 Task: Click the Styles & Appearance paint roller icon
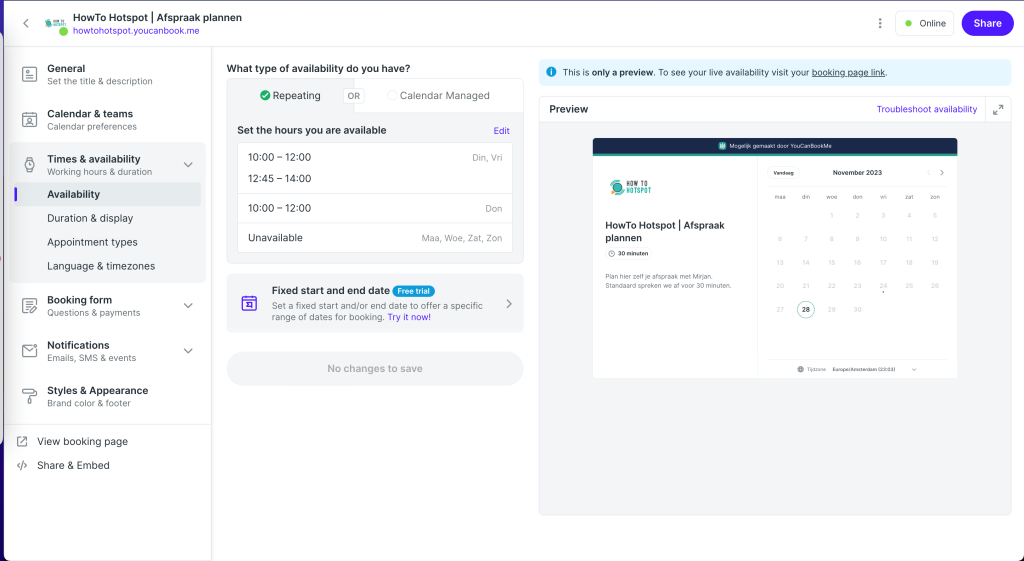pyautogui.click(x=29, y=397)
